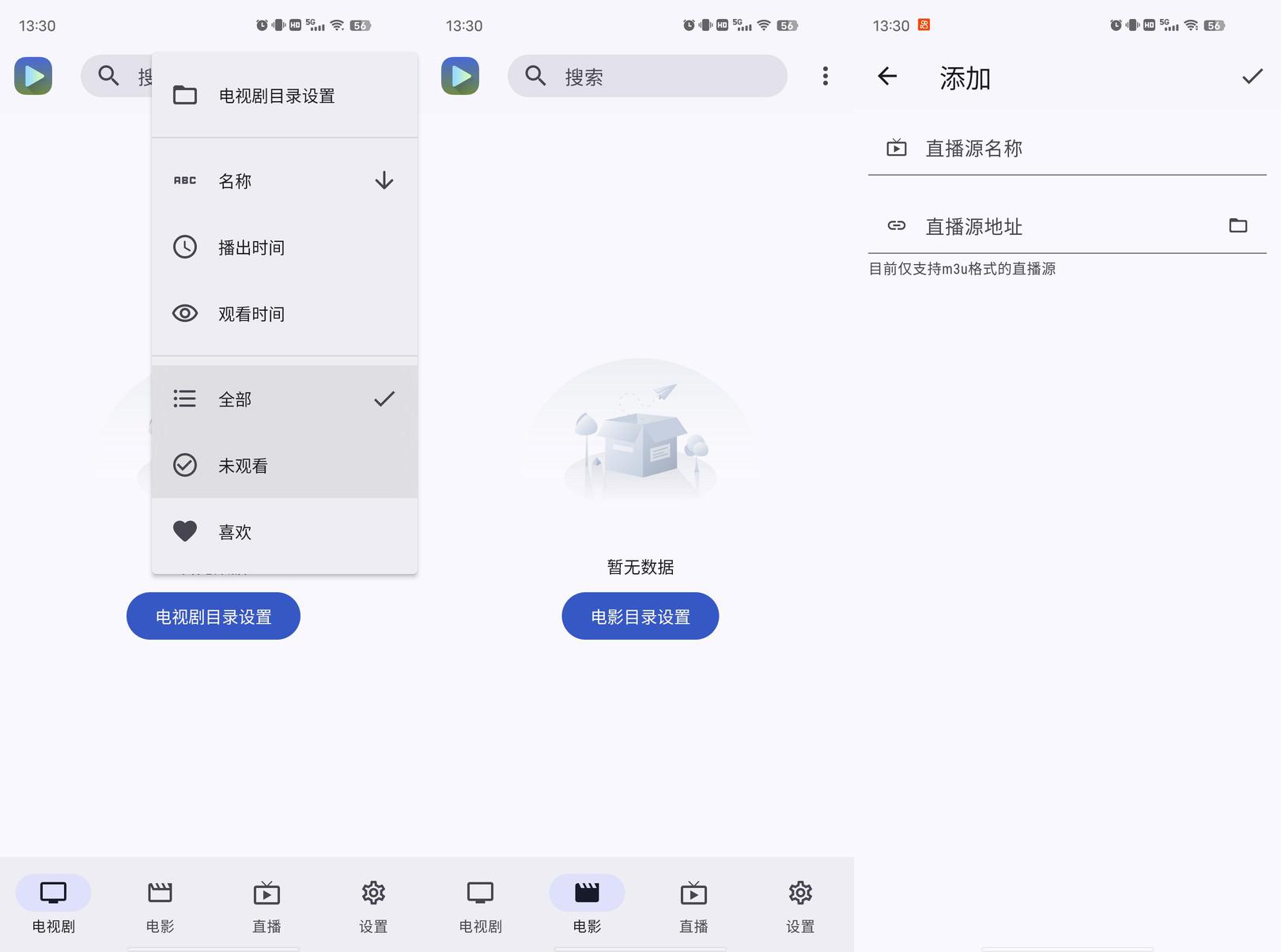Filter by 喜欢 heart icon

pyautogui.click(x=185, y=531)
